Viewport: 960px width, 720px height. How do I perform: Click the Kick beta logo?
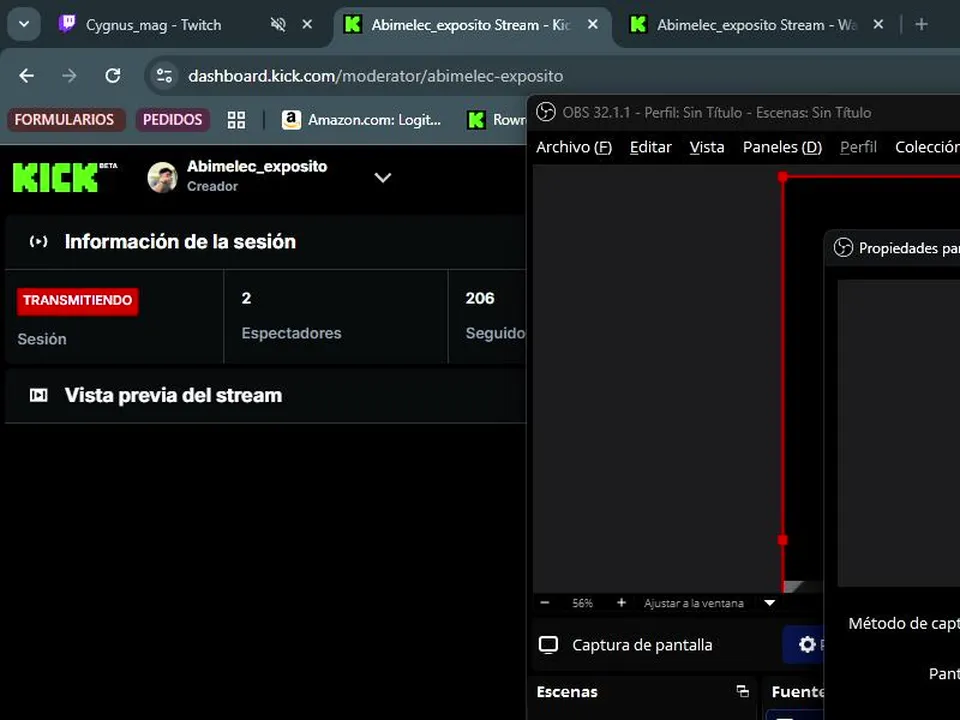coord(65,177)
